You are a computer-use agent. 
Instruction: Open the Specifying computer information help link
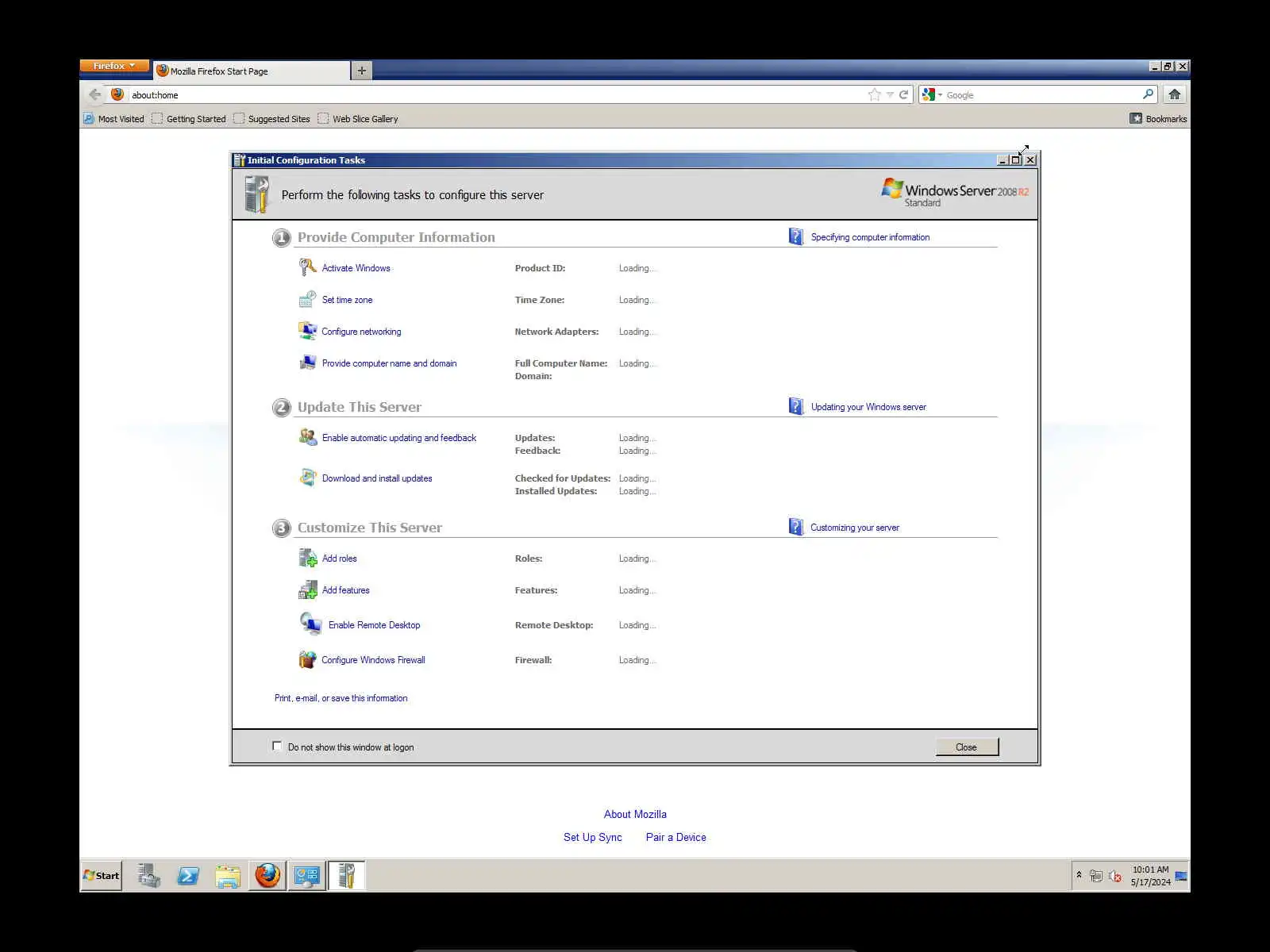[870, 237]
